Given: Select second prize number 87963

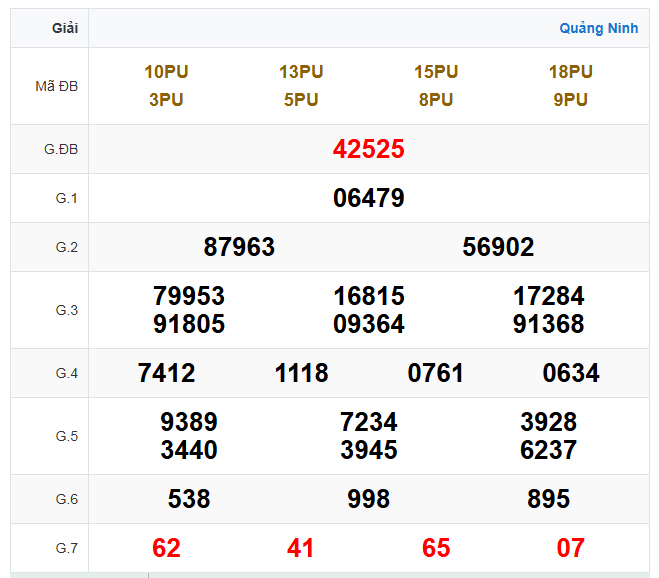Looking at the screenshot, I should click(x=239, y=247).
